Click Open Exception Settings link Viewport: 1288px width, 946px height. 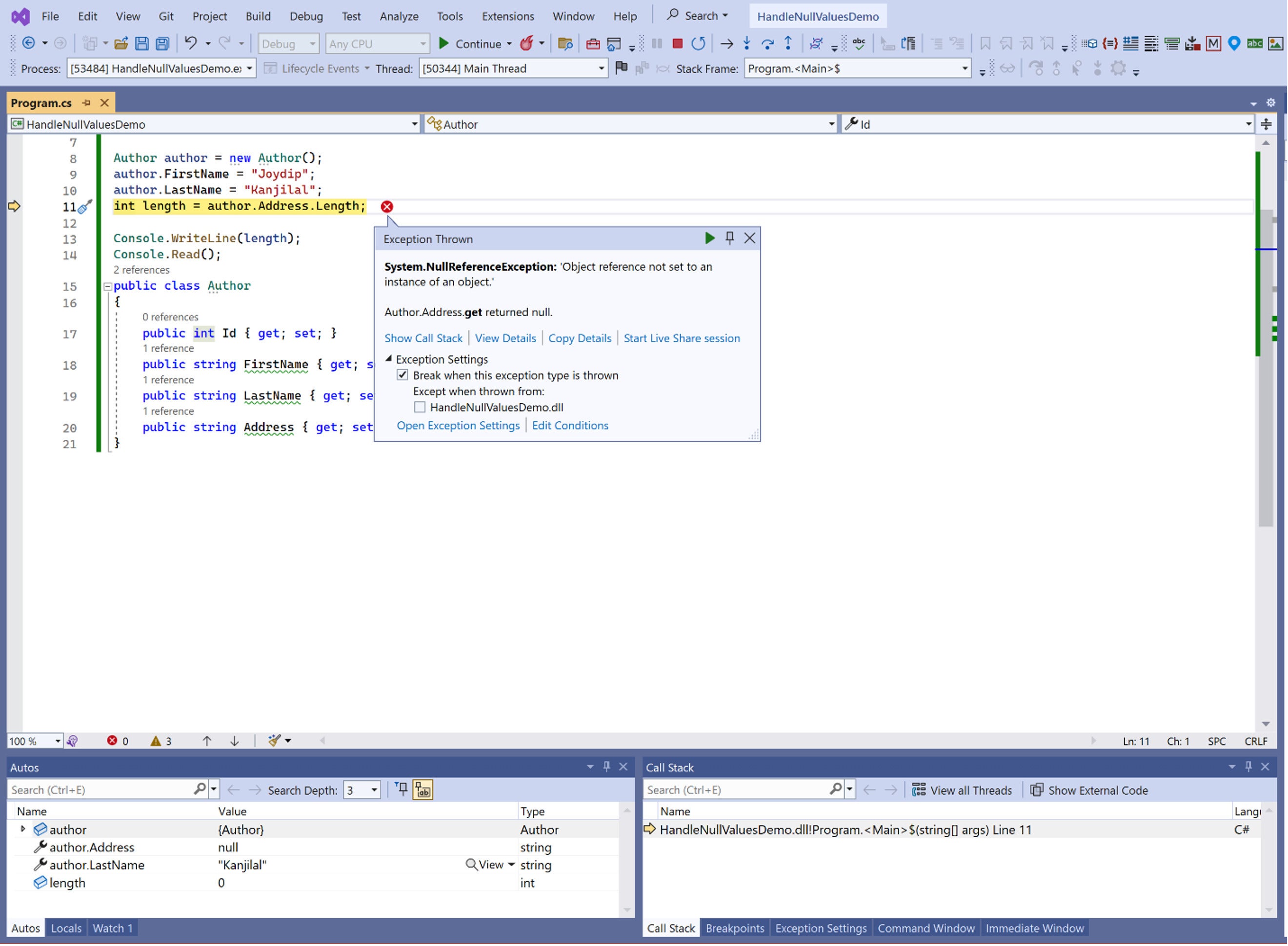point(459,426)
